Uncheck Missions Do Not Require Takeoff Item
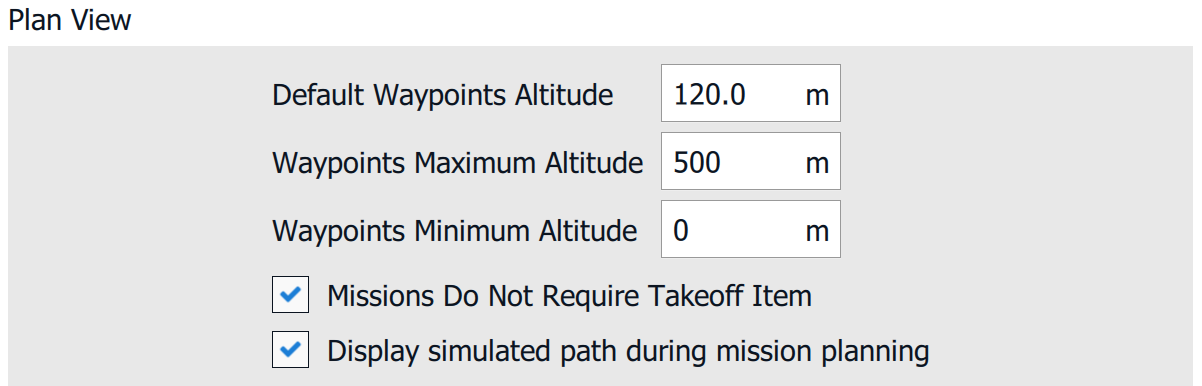This screenshot has width=1202, height=386. pyautogui.click(x=290, y=296)
